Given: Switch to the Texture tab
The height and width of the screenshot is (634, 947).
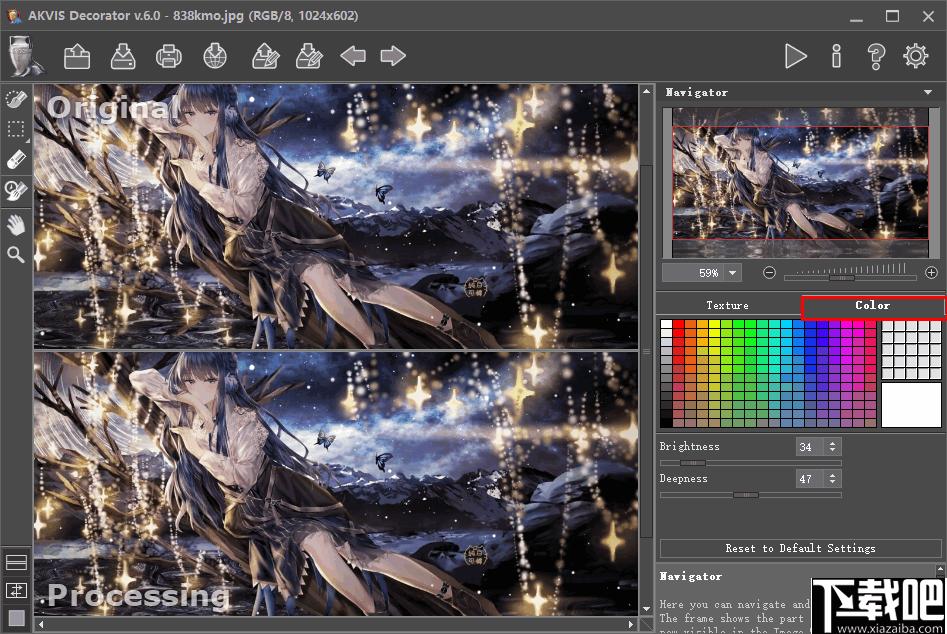Looking at the screenshot, I should pos(727,306).
